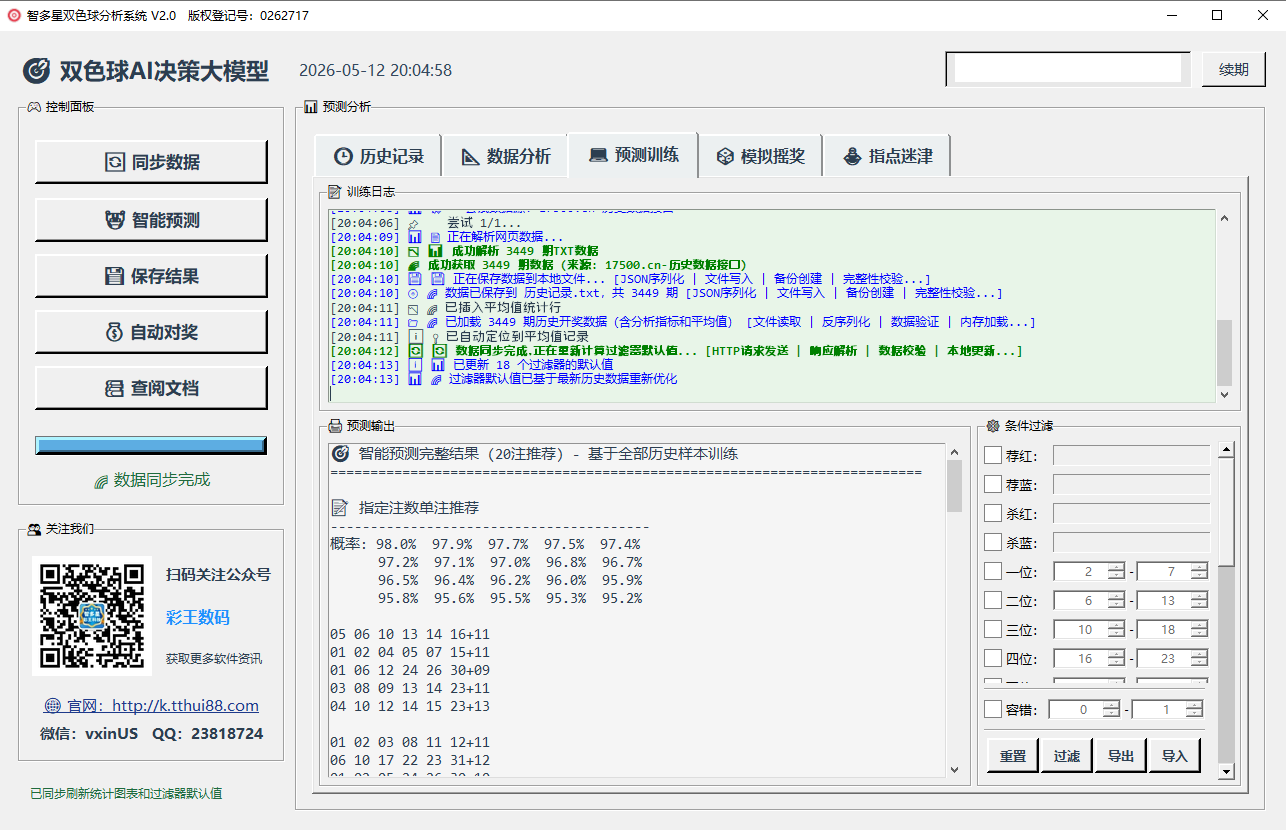Apply filters with the 过滤 button

point(1067,756)
